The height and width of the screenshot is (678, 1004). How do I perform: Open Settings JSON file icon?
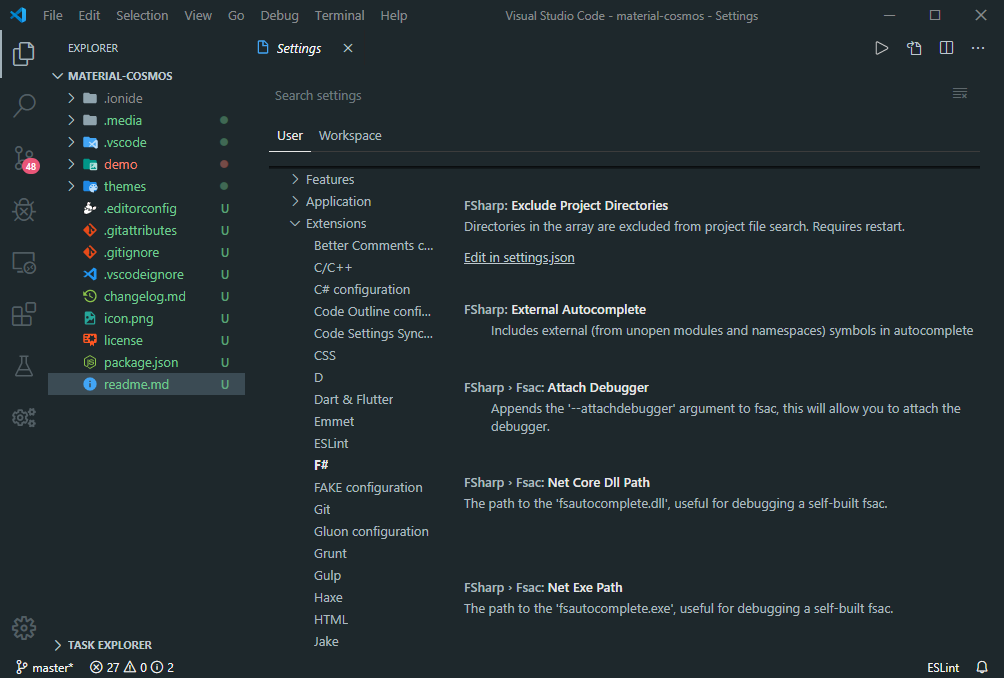914,48
